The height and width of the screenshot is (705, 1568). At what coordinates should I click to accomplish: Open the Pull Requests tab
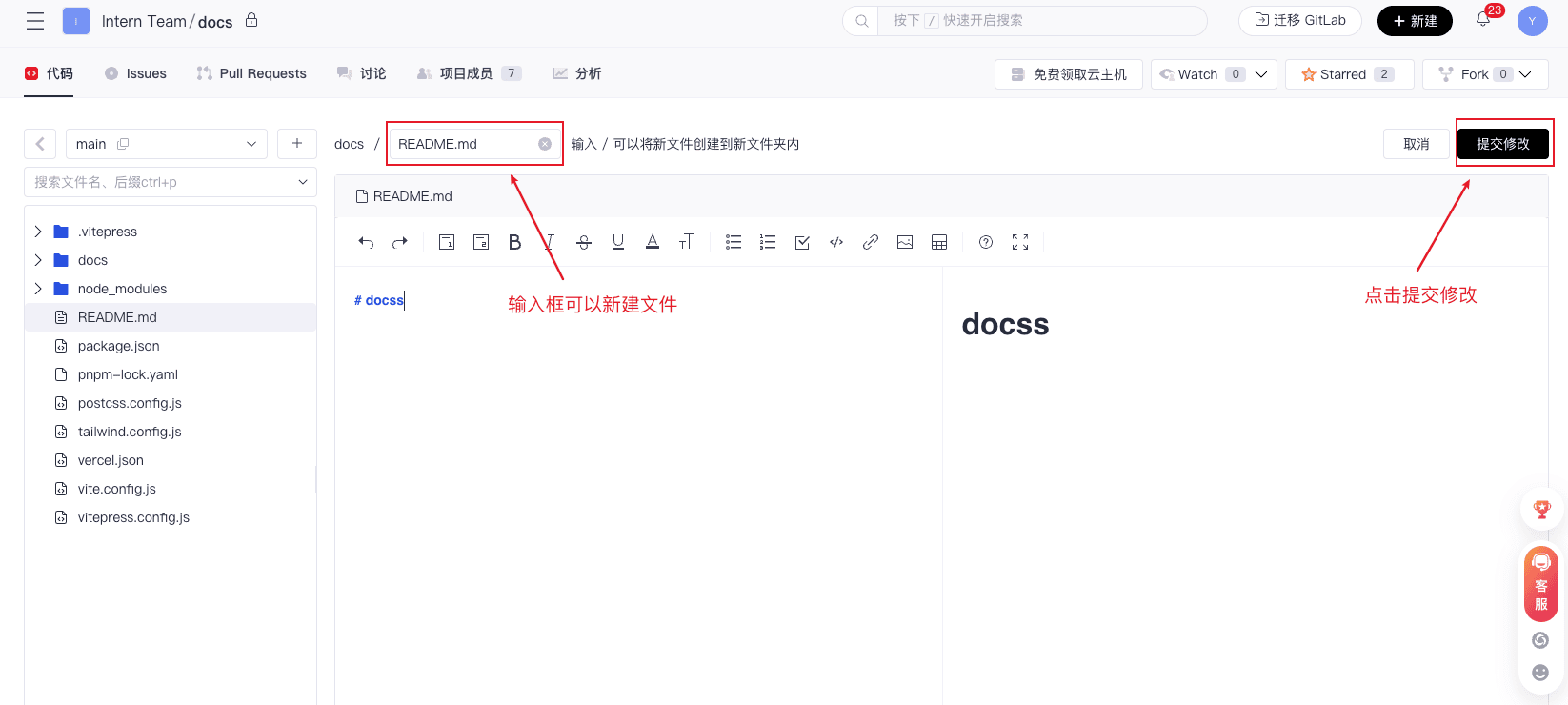coord(251,73)
